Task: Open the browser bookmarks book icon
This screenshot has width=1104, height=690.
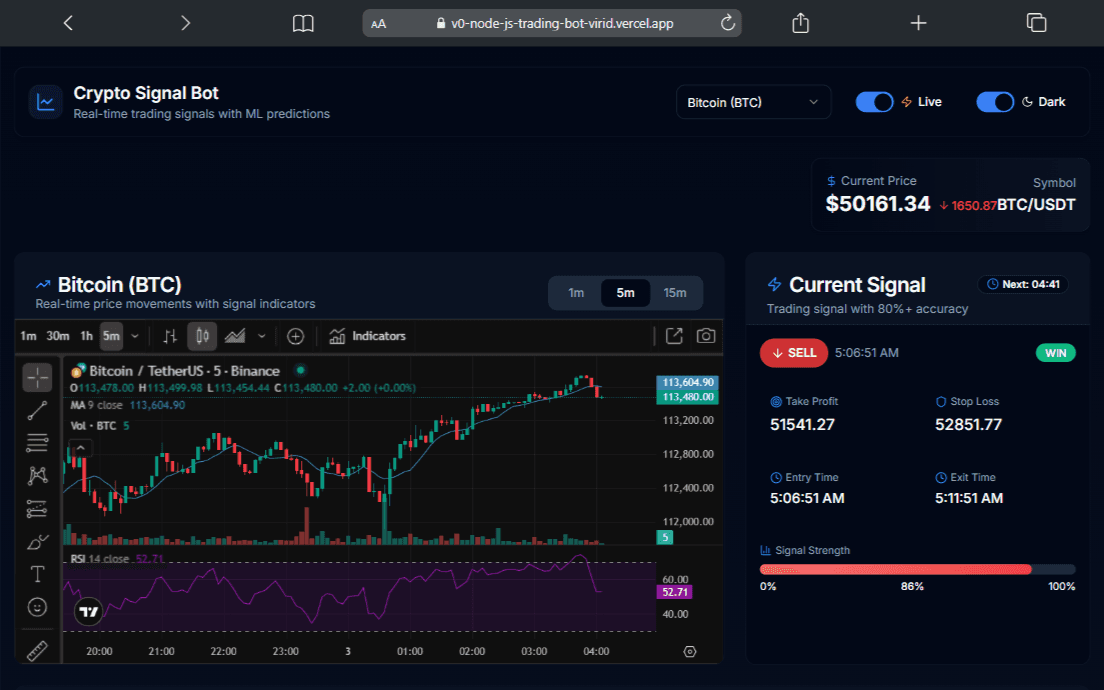Action: pos(303,23)
